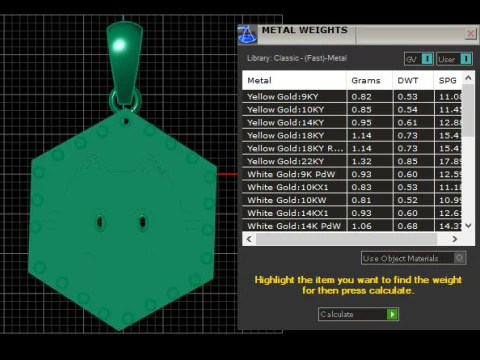Viewport: 480px width, 360px height.
Task: Click the pendant bail in viewport
Action: tap(125, 62)
